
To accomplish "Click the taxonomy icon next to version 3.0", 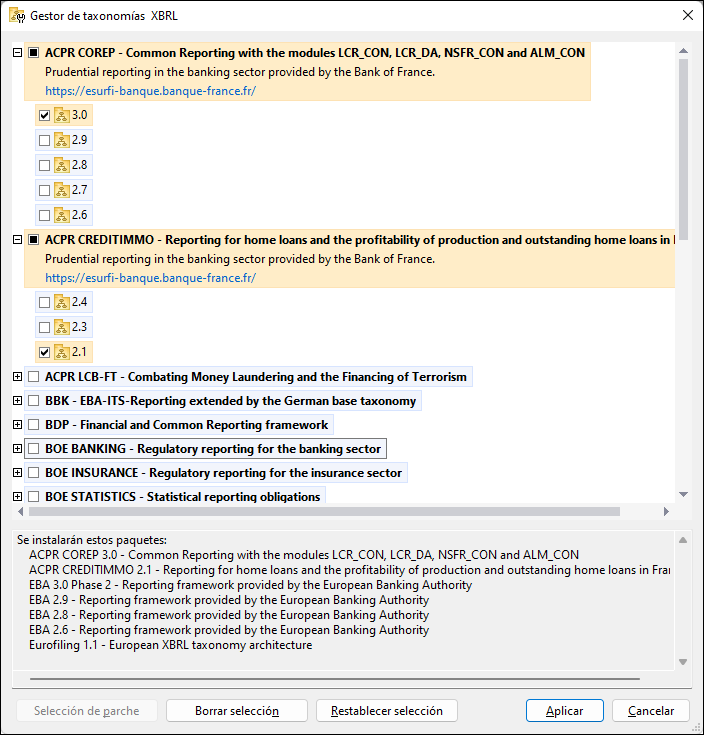I will click(62, 115).
